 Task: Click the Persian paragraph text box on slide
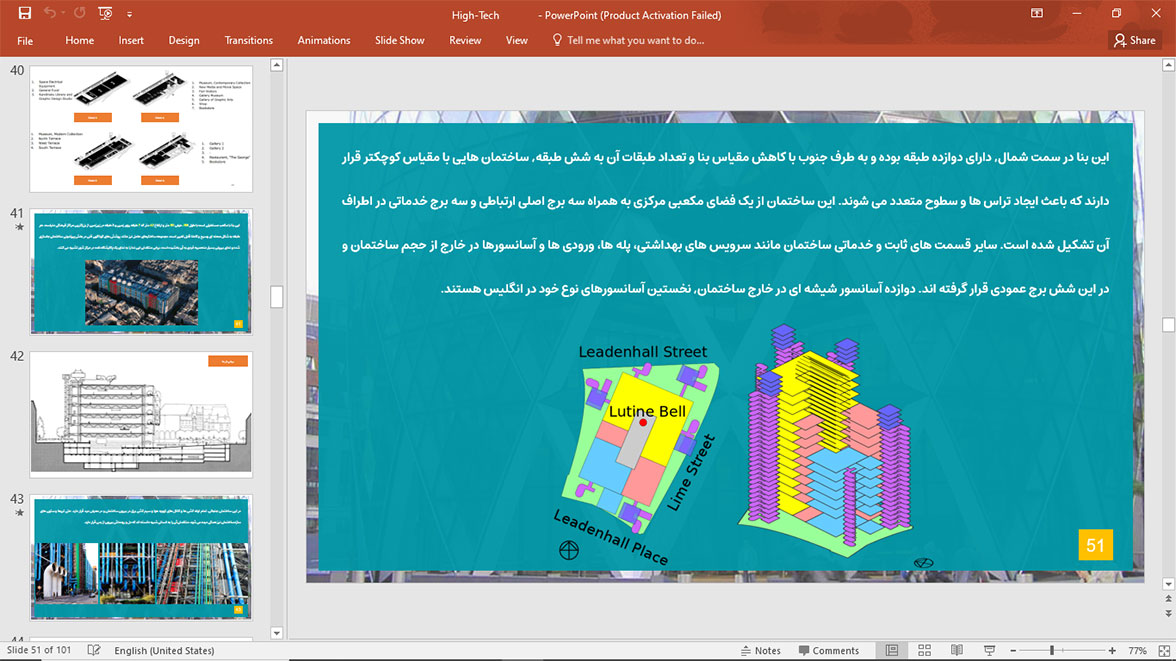[725, 223]
